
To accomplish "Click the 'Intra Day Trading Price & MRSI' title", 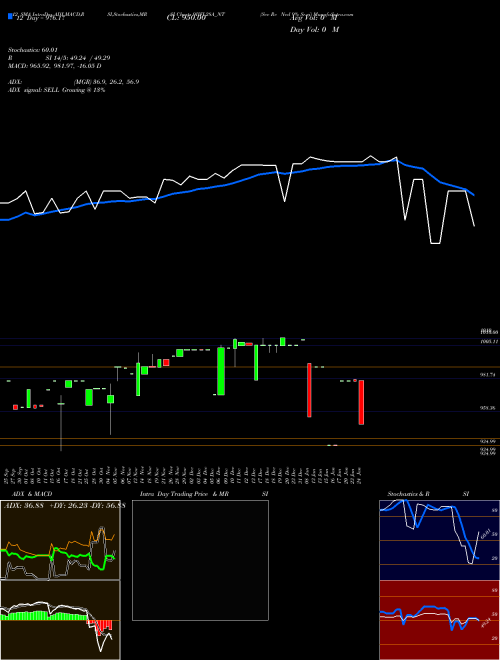I will click(204, 494).
